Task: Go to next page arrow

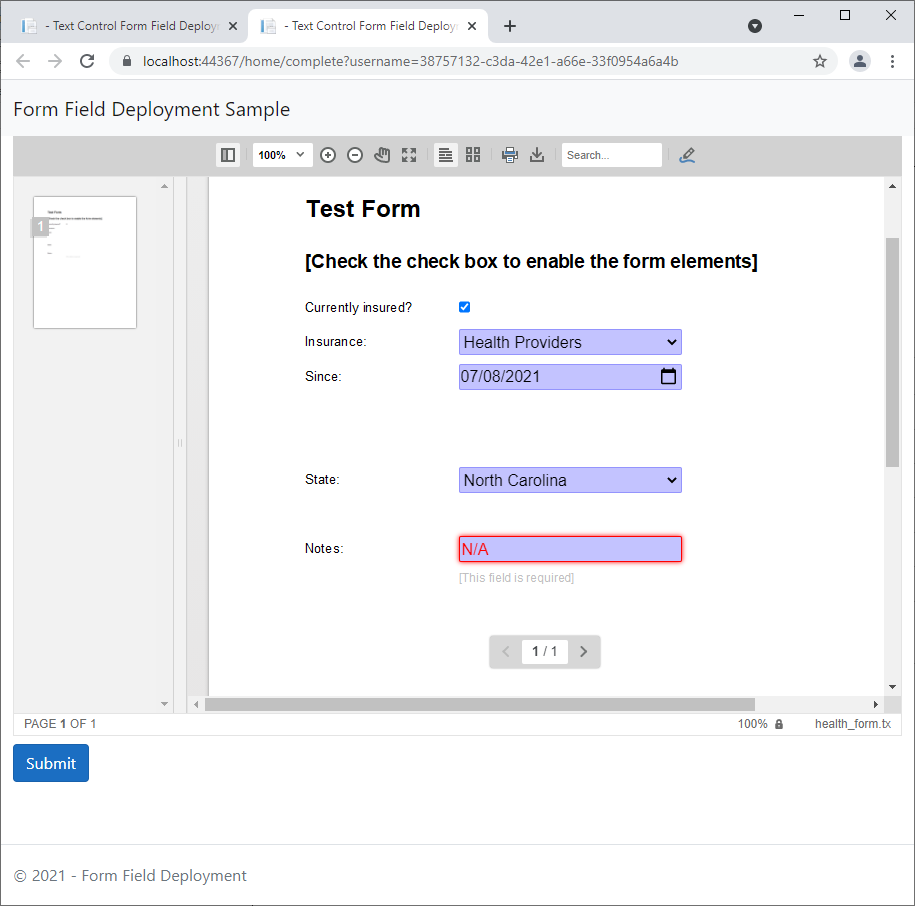Action: 584,652
